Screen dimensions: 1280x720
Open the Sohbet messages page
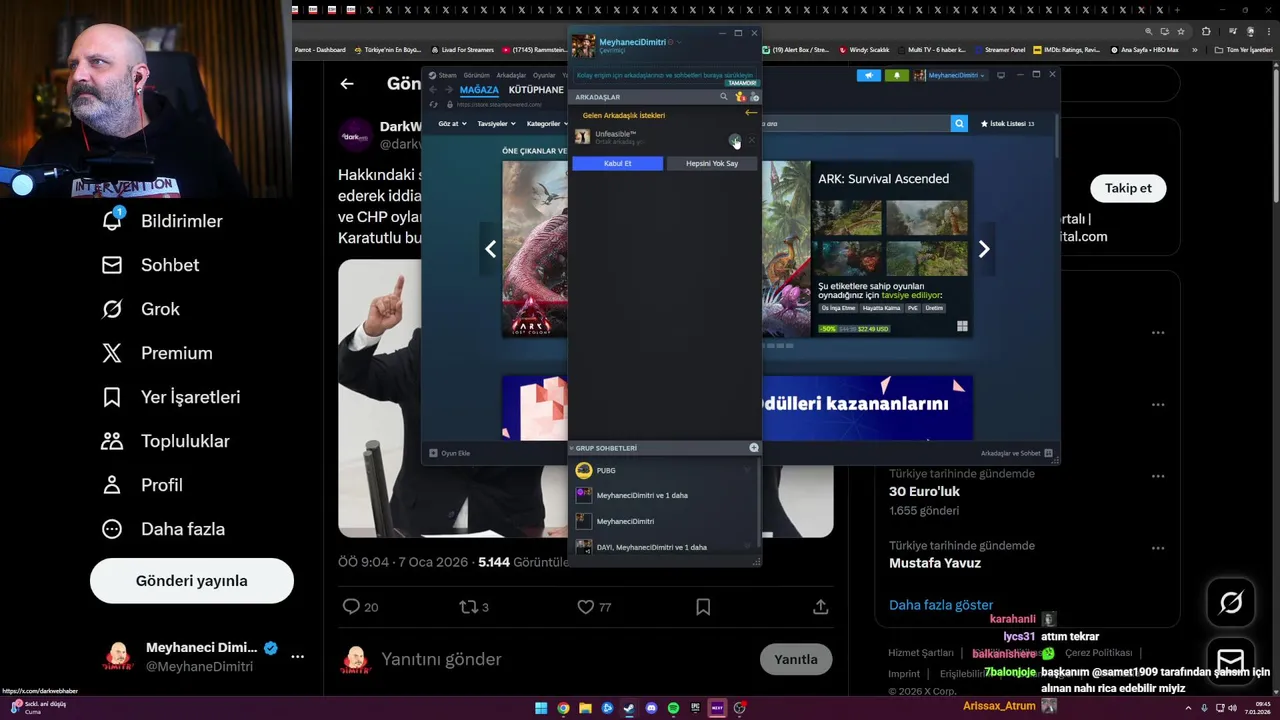[x=150, y=265]
